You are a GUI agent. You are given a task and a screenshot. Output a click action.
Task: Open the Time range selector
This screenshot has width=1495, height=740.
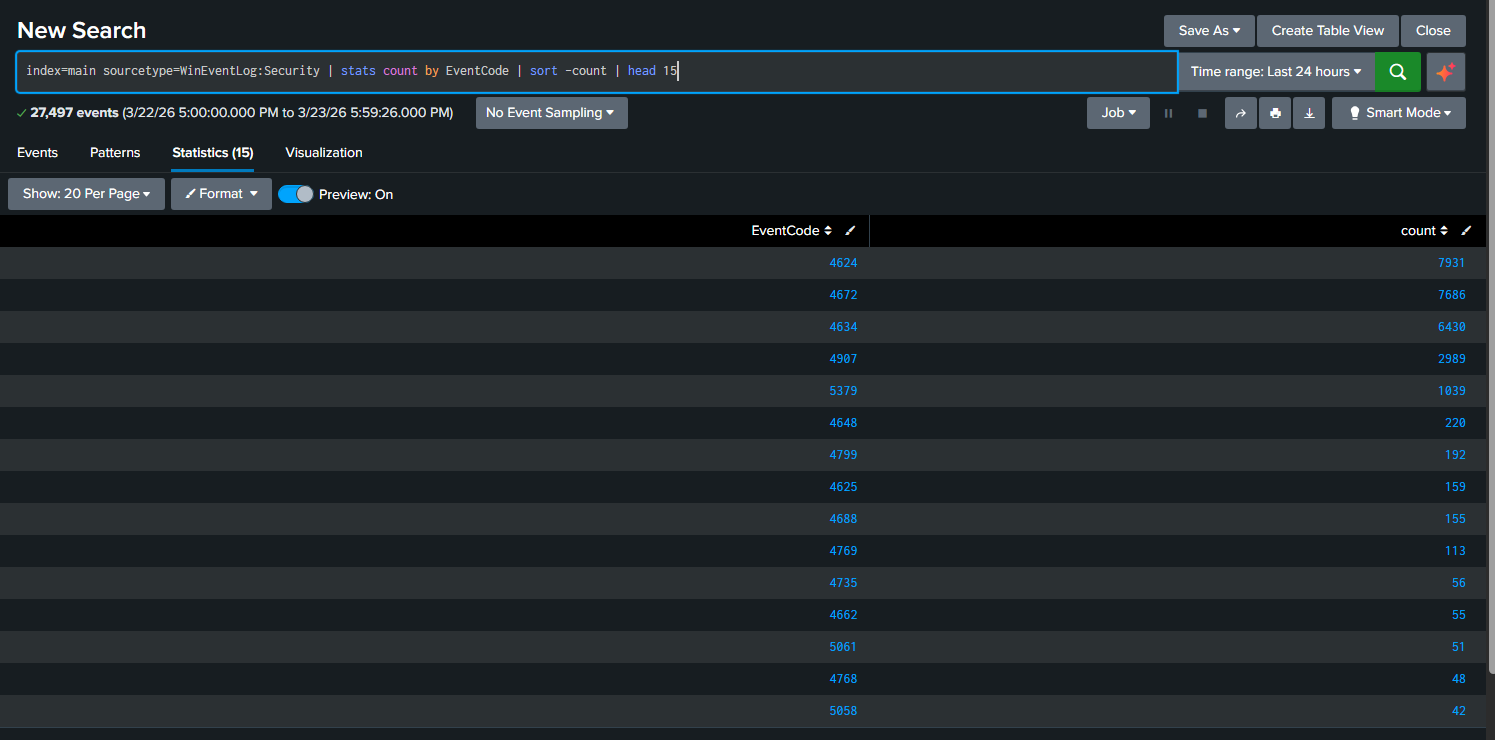click(1276, 71)
